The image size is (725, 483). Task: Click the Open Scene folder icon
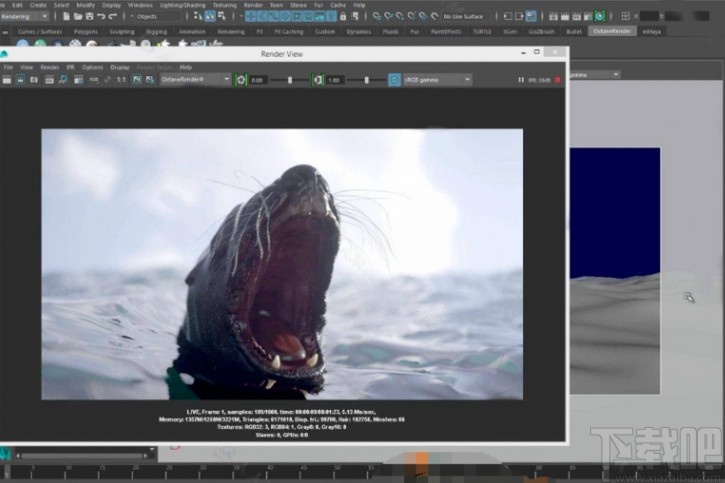click(x=77, y=17)
